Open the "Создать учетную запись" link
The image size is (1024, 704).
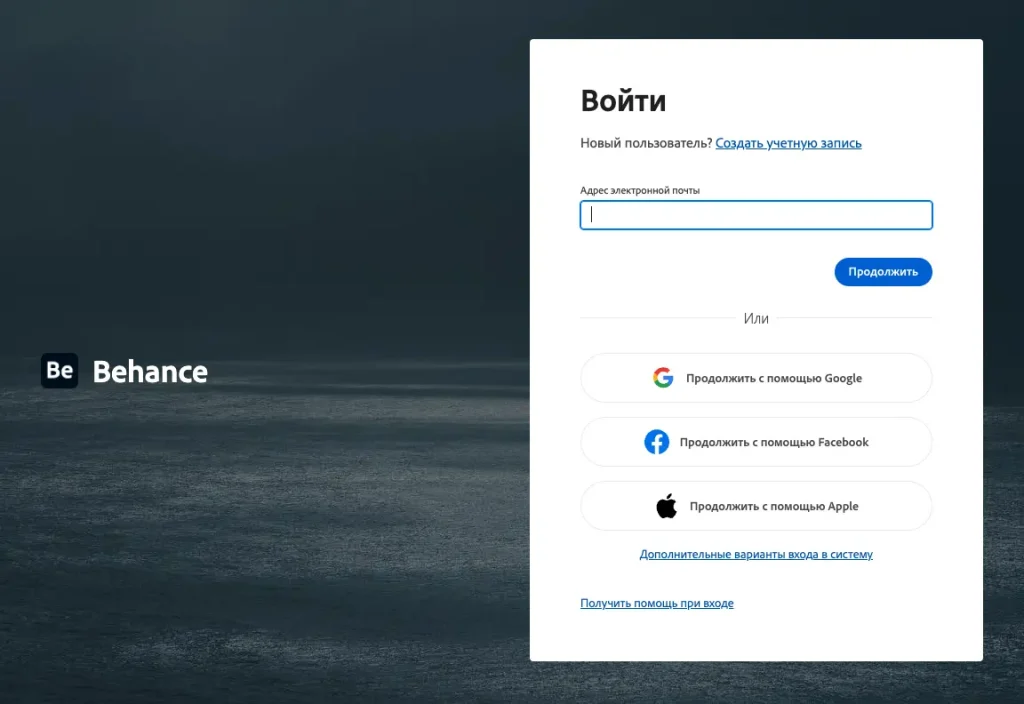[788, 143]
